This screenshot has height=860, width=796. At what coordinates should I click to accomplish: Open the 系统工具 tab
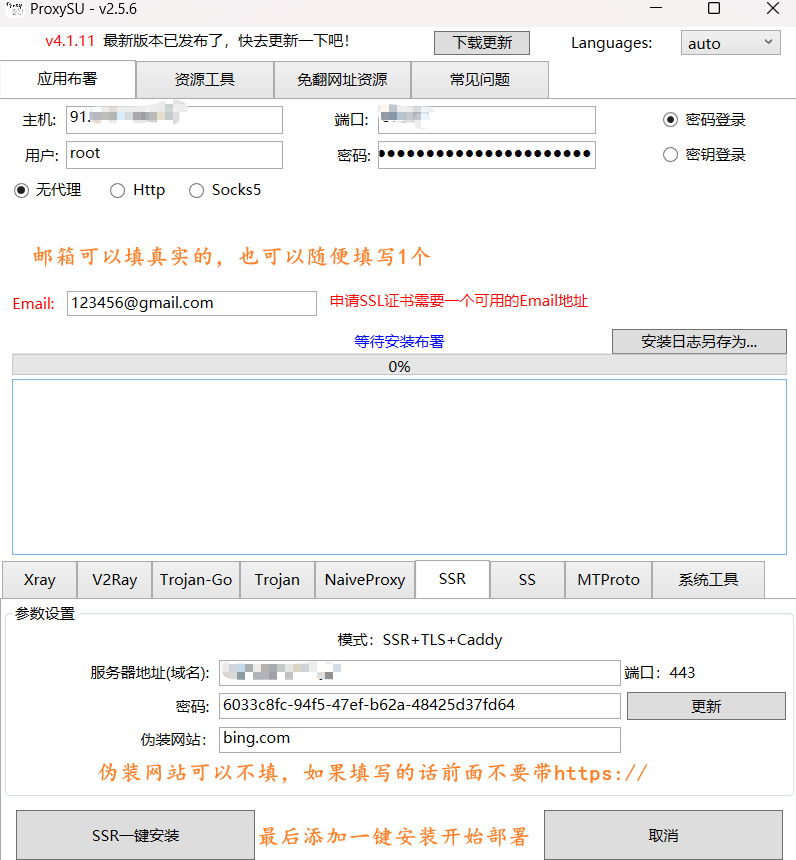click(708, 580)
